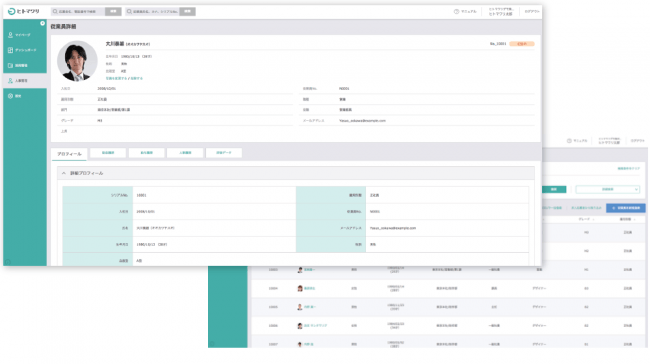The width and height of the screenshot is (650, 364).
Task: Click the ヒトマツリ logo icon
Action: (x=11, y=11)
